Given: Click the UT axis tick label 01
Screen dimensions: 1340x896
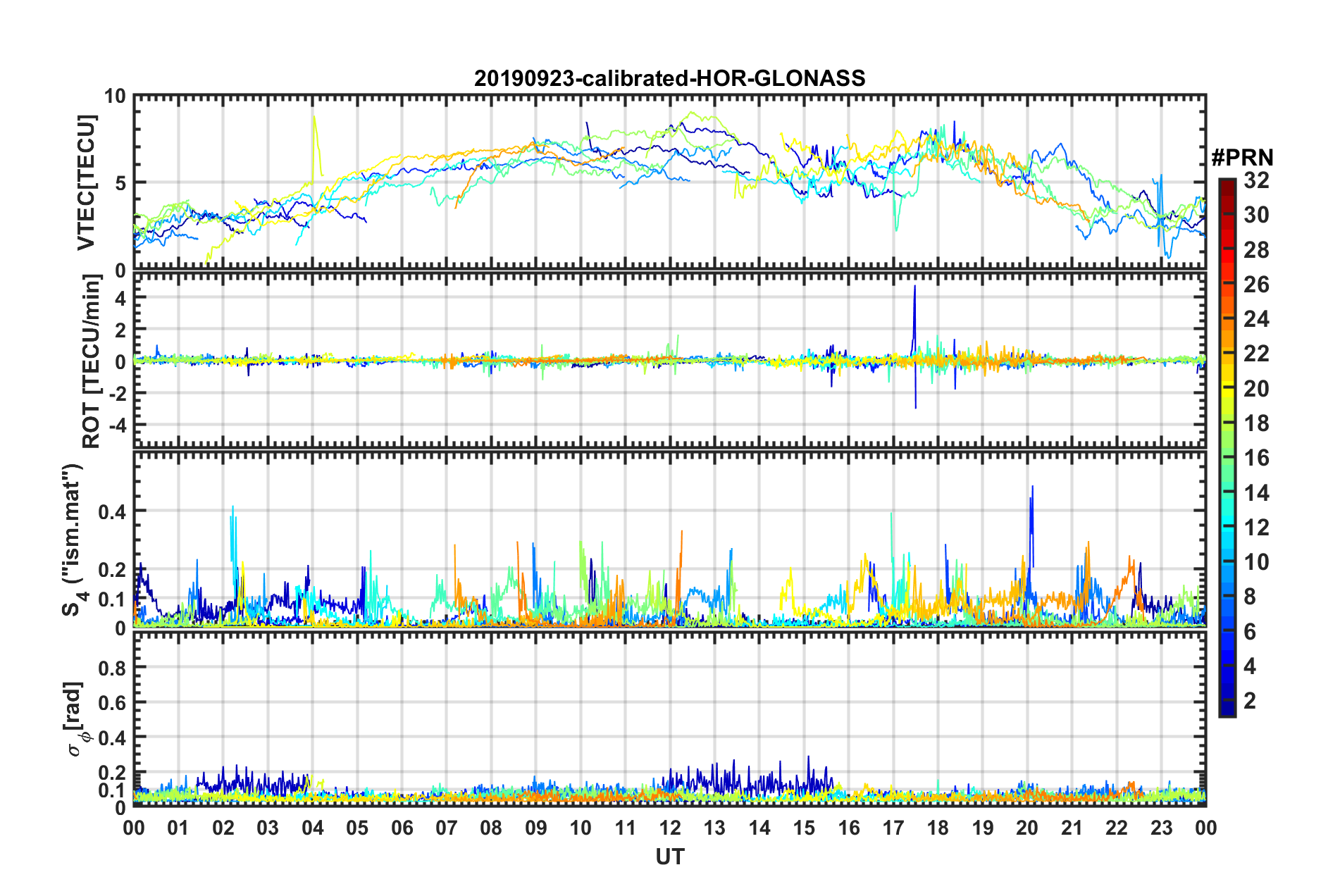Looking at the screenshot, I should [x=178, y=828].
